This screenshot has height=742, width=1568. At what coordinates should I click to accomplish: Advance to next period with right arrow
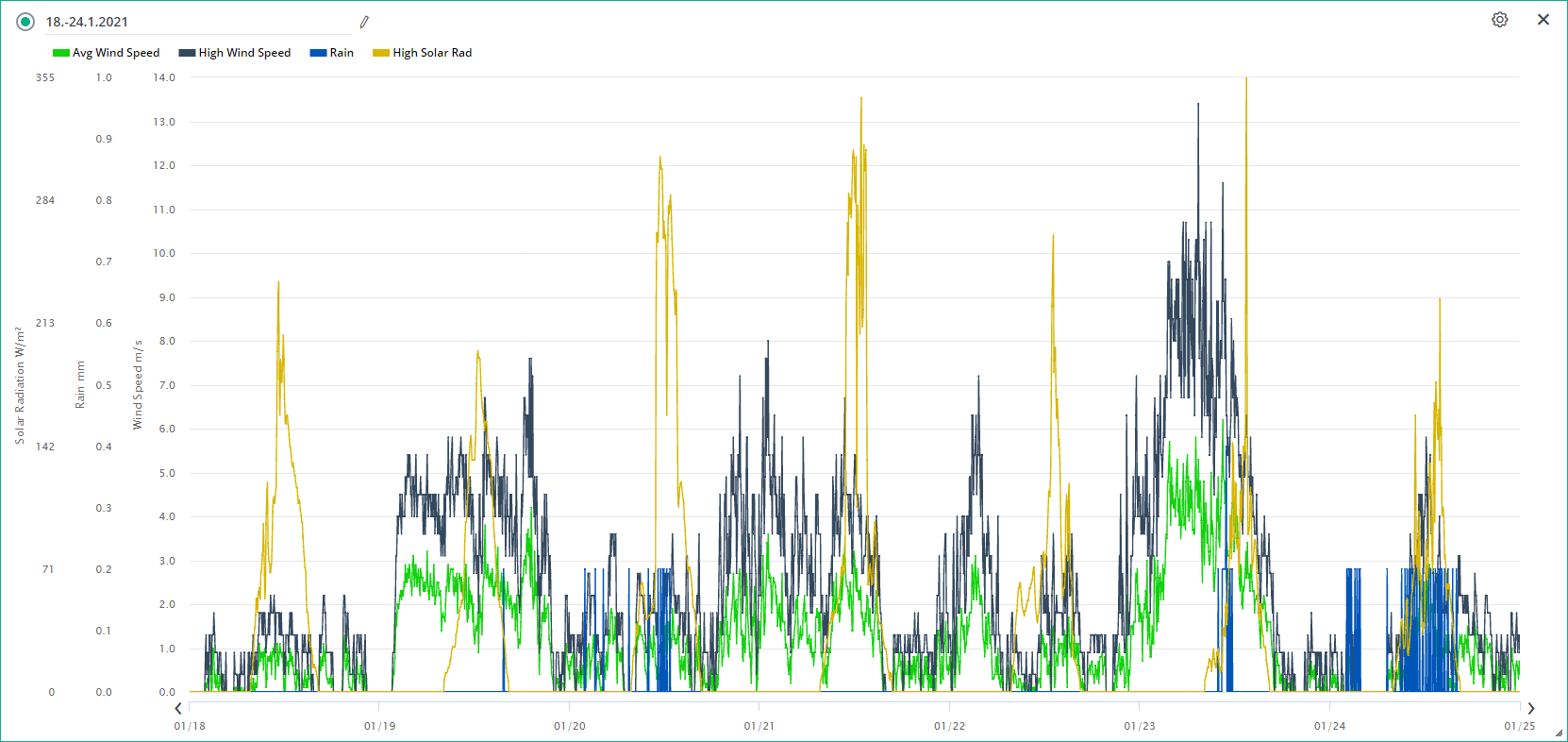[x=1530, y=708]
